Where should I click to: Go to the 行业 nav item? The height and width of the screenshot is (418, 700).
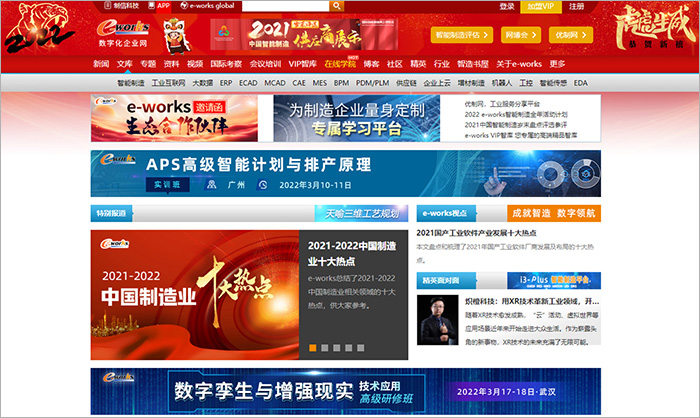click(442, 64)
